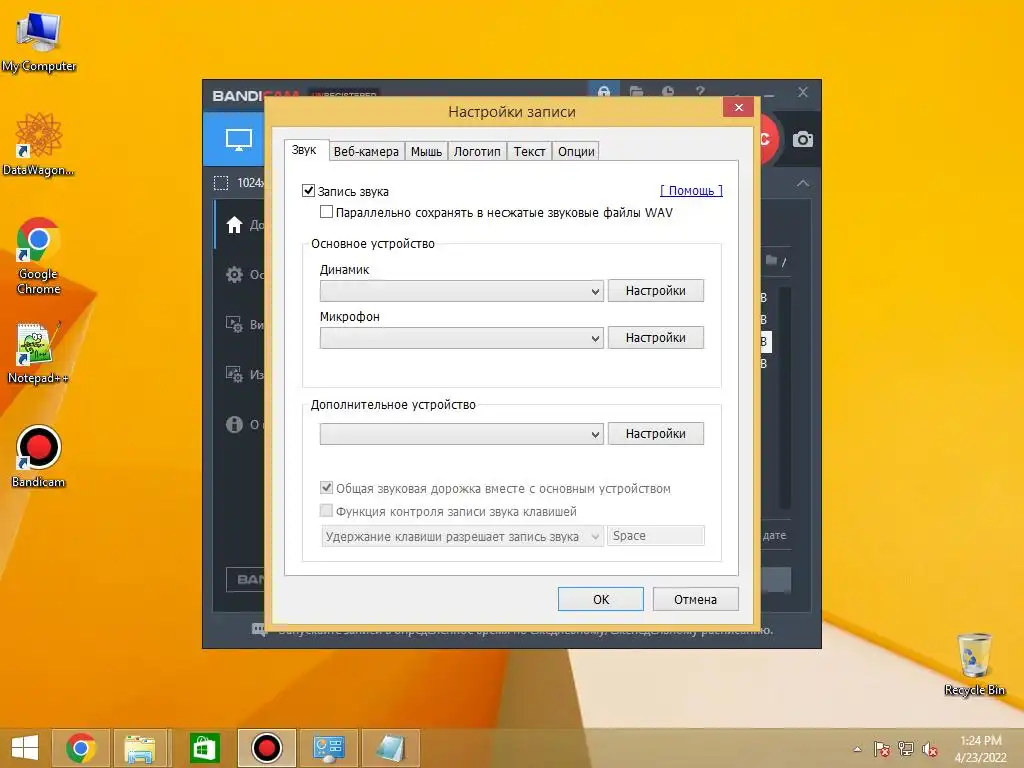Switch to the Звук tab
The height and width of the screenshot is (768, 1024).
click(x=304, y=150)
